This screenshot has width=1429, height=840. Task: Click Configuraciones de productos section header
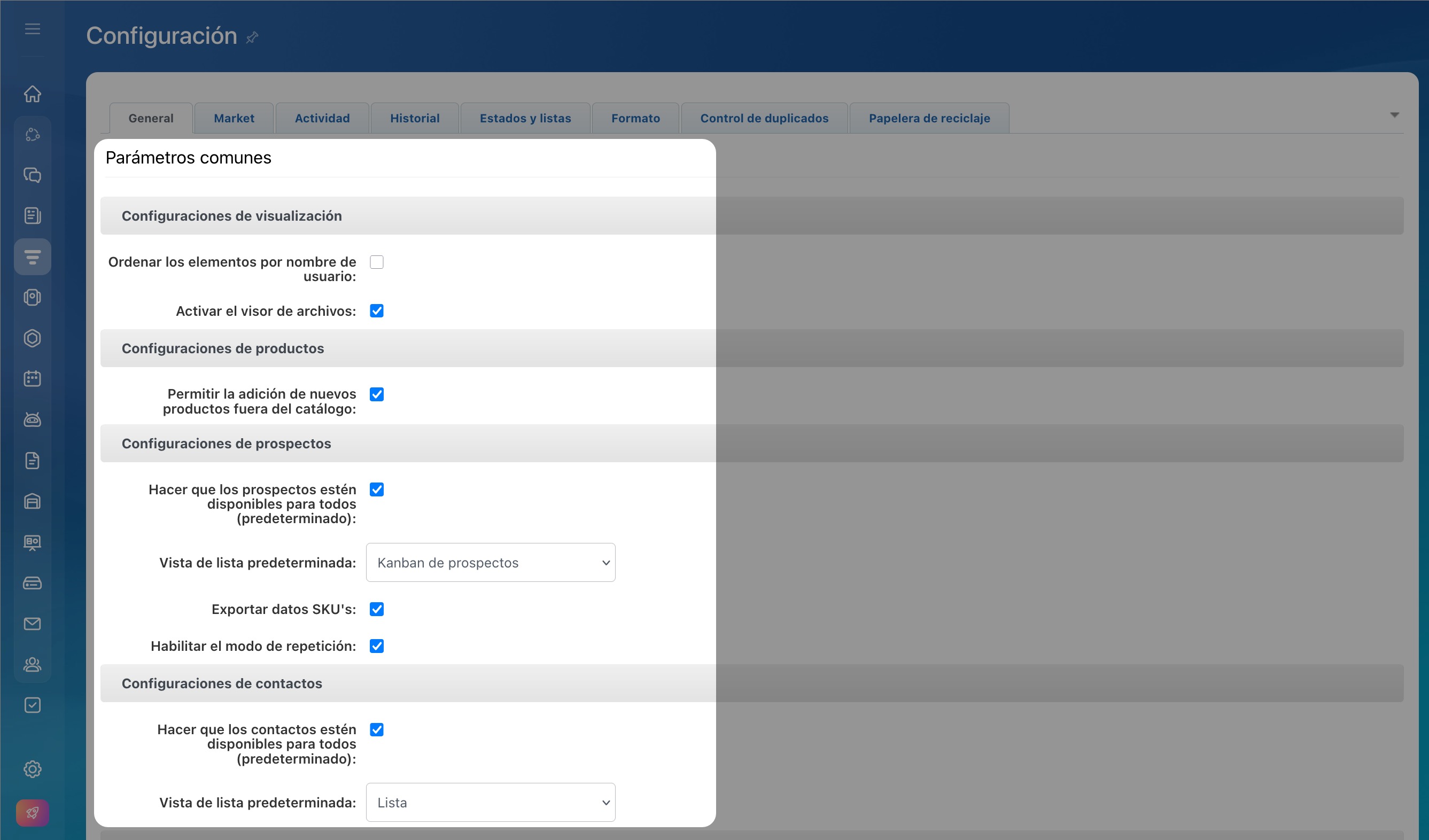coord(223,348)
